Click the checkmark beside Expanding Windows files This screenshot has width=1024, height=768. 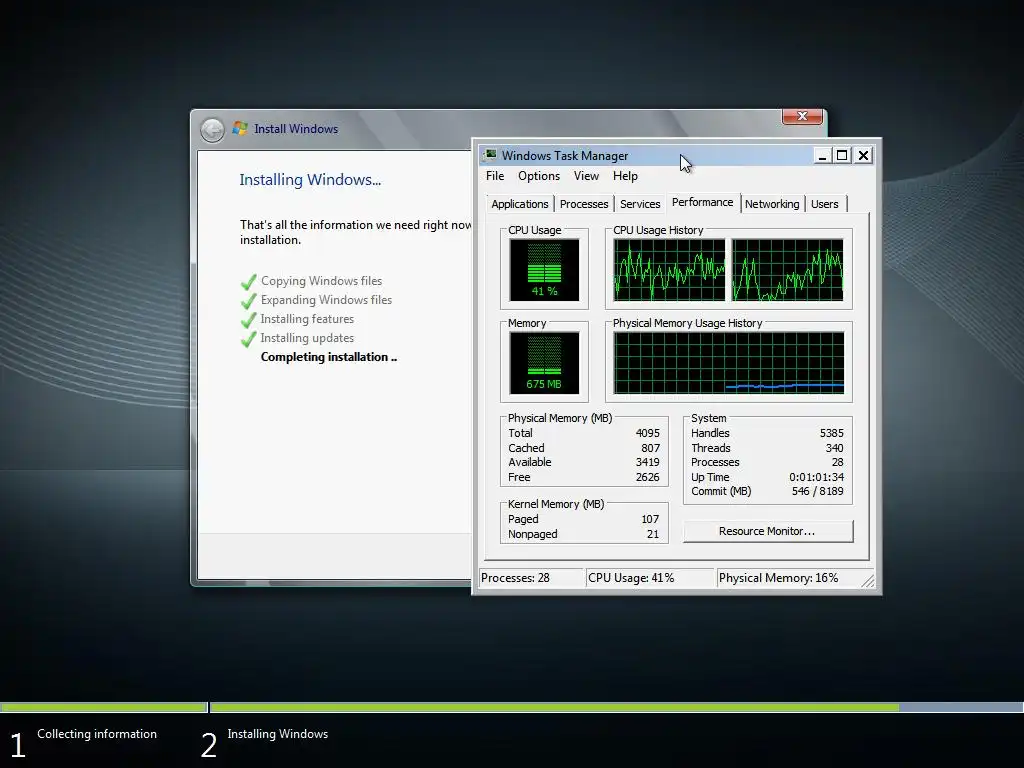(x=248, y=301)
